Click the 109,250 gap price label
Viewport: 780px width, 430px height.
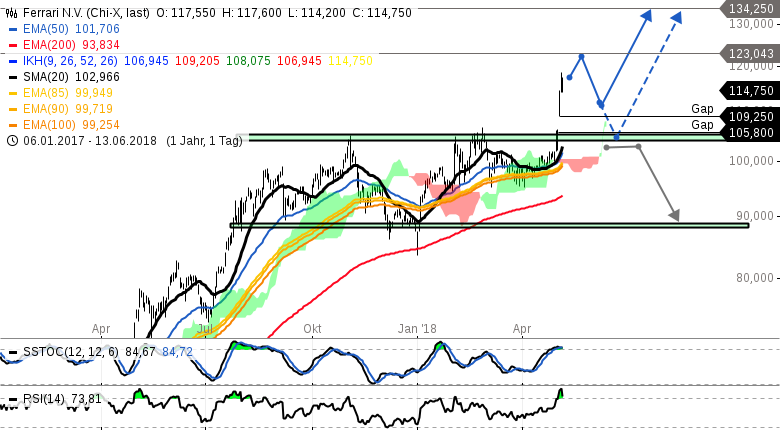[x=751, y=117]
